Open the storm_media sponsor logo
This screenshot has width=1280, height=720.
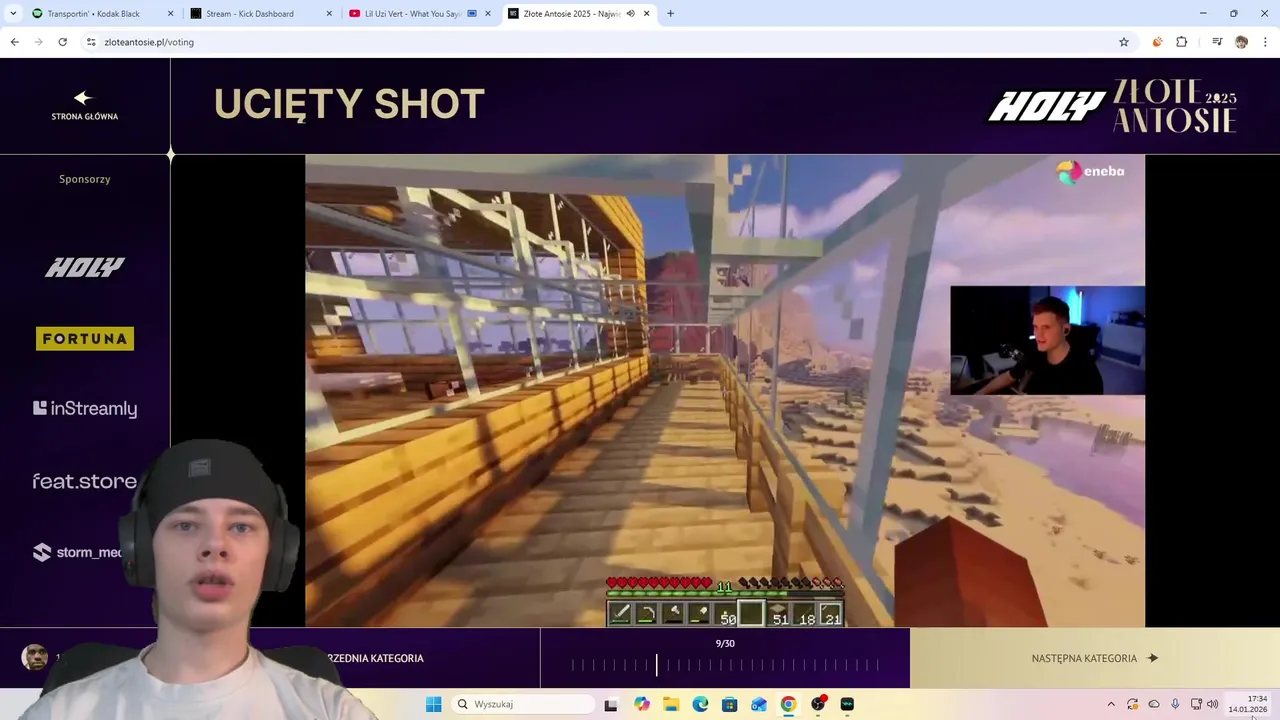tap(78, 552)
